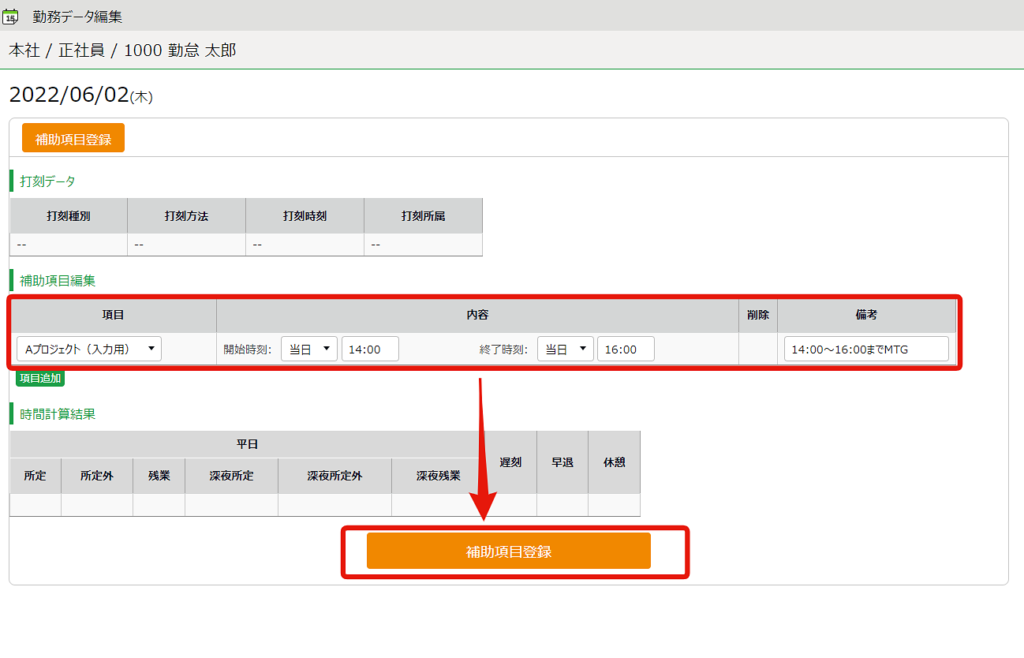Image resolution: width=1024 pixels, height=658 pixels.
Task: Click the 打刻種別 column header
Action: coord(69,216)
